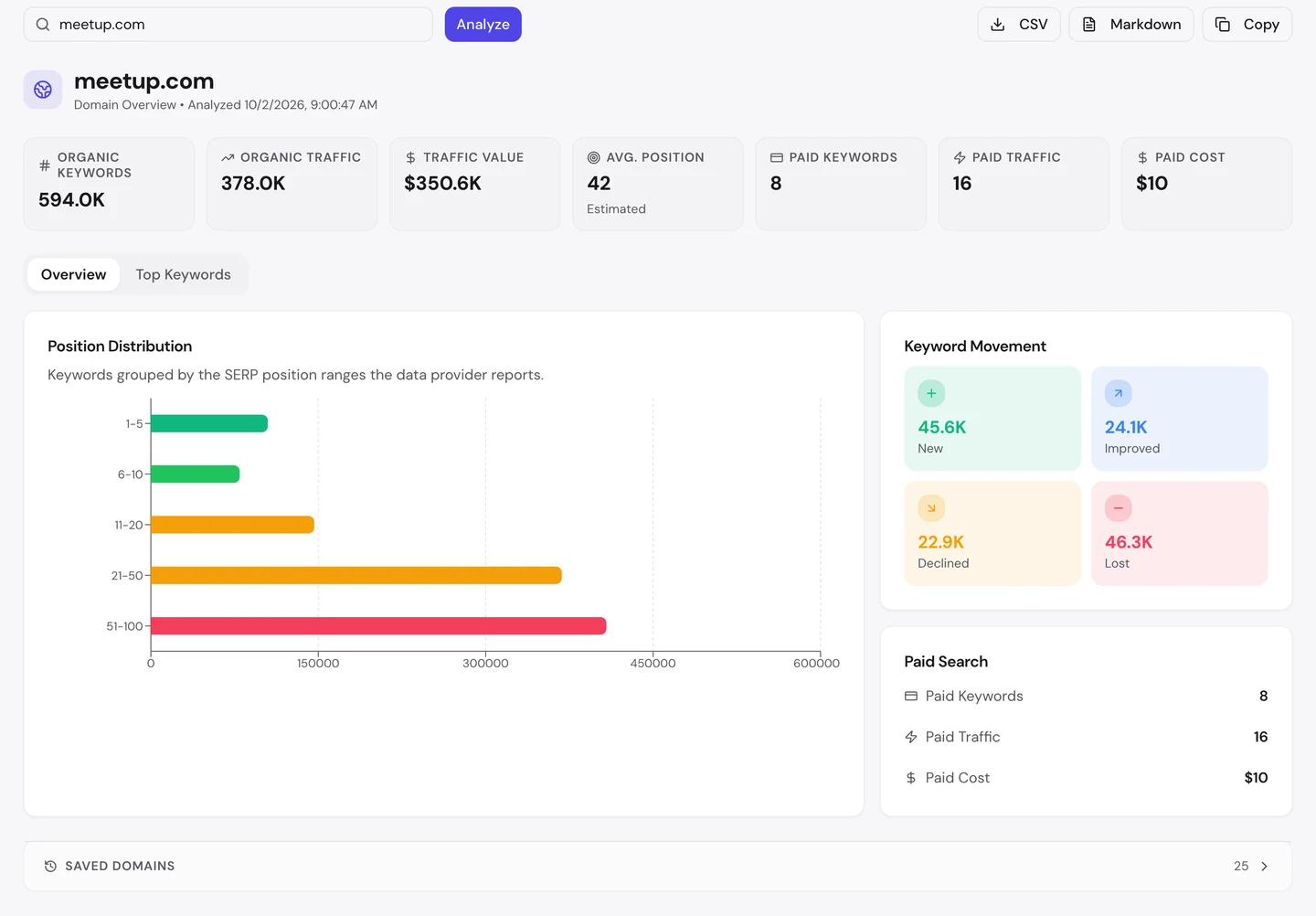
Task: Click the search magnifier icon in domain field
Action: point(43,25)
